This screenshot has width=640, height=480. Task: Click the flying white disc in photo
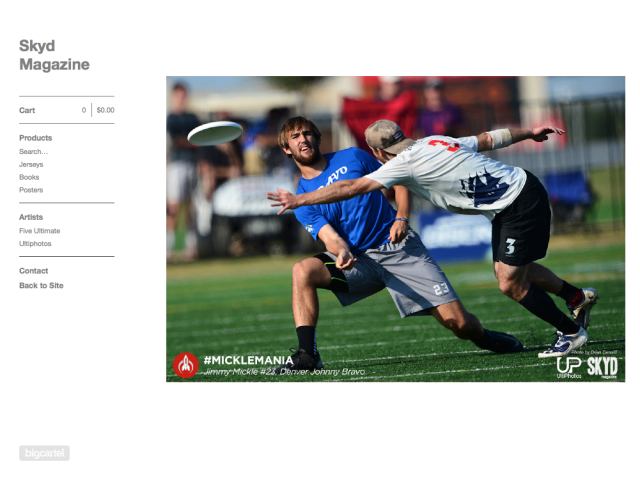coord(215,133)
